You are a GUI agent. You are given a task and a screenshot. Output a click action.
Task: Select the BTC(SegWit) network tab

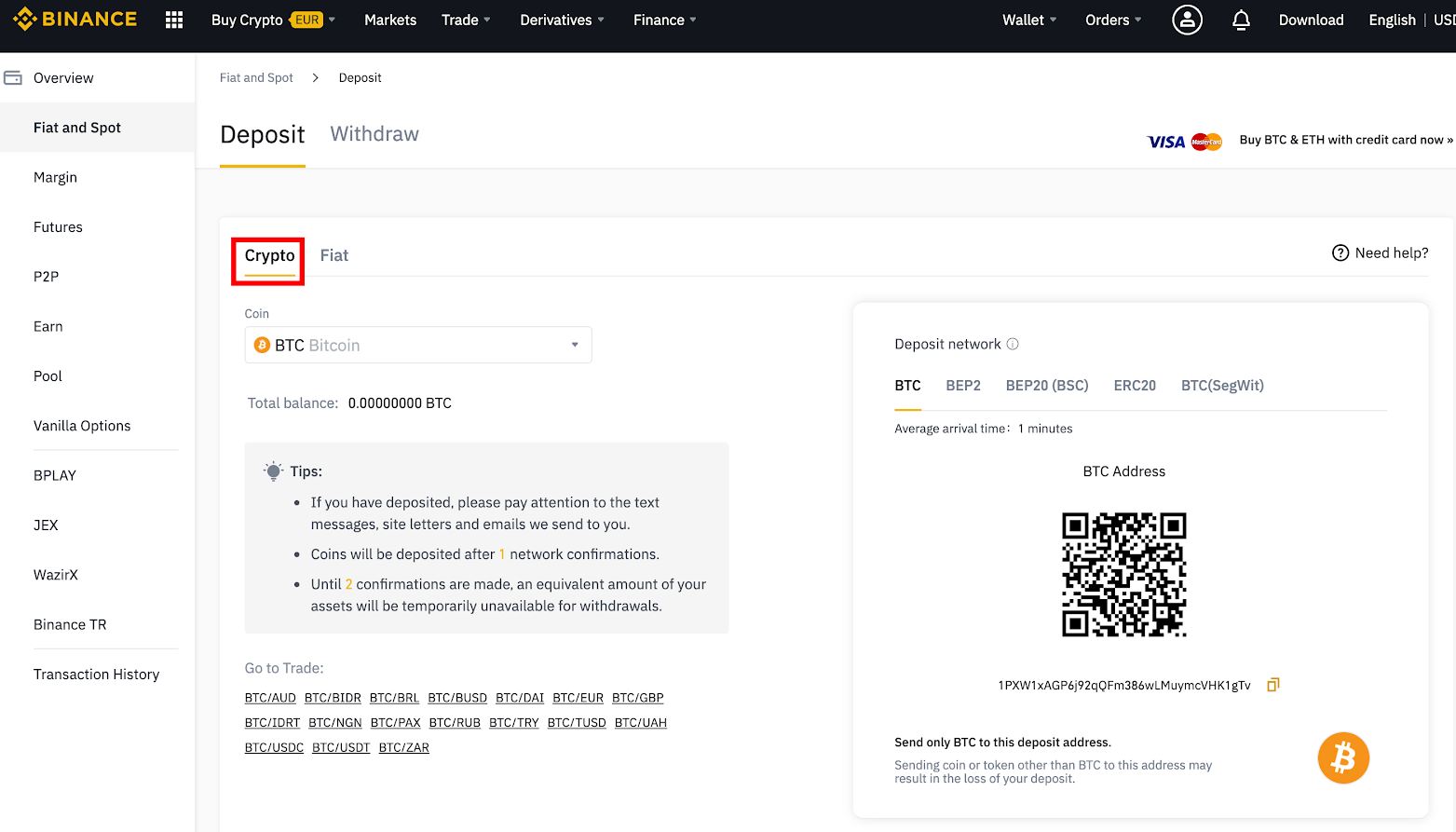(1222, 386)
